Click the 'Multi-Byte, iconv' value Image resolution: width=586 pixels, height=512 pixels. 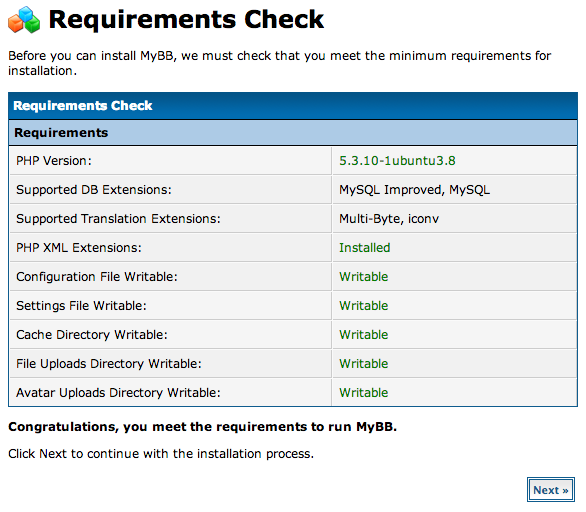click(x=389, y=219)
